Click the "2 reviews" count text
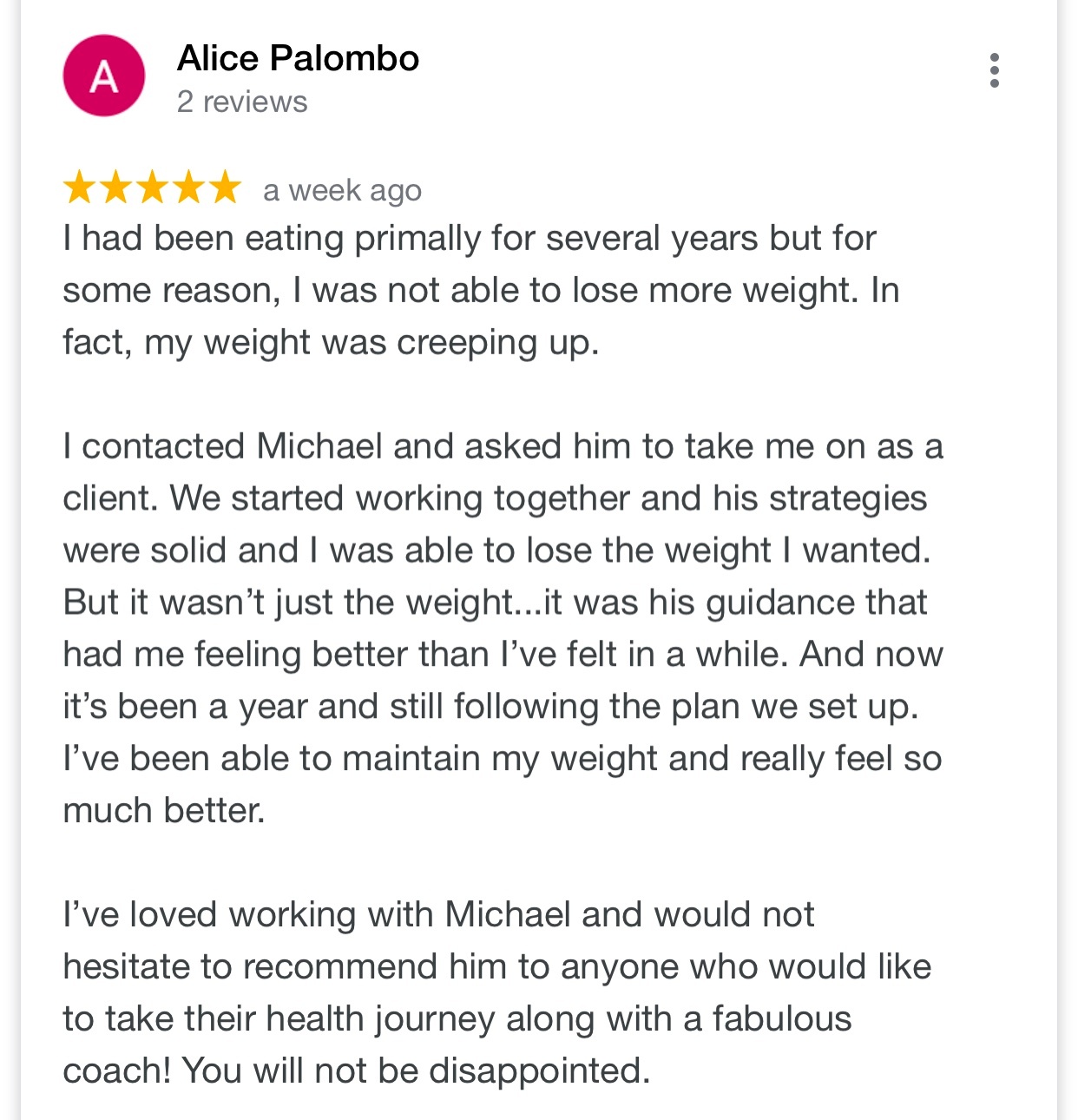Image resolution: width=1078 pixels, height=1120 pixels. 242,102
